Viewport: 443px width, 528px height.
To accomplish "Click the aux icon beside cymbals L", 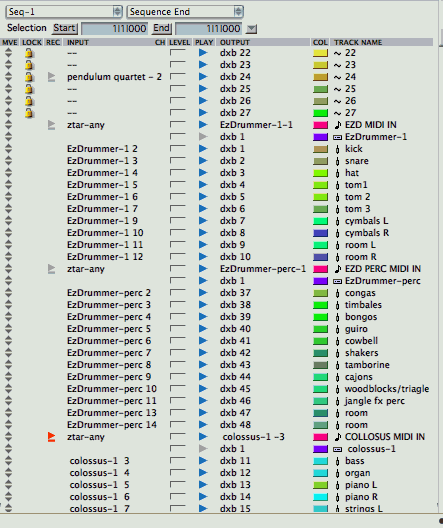I will 338,221.
